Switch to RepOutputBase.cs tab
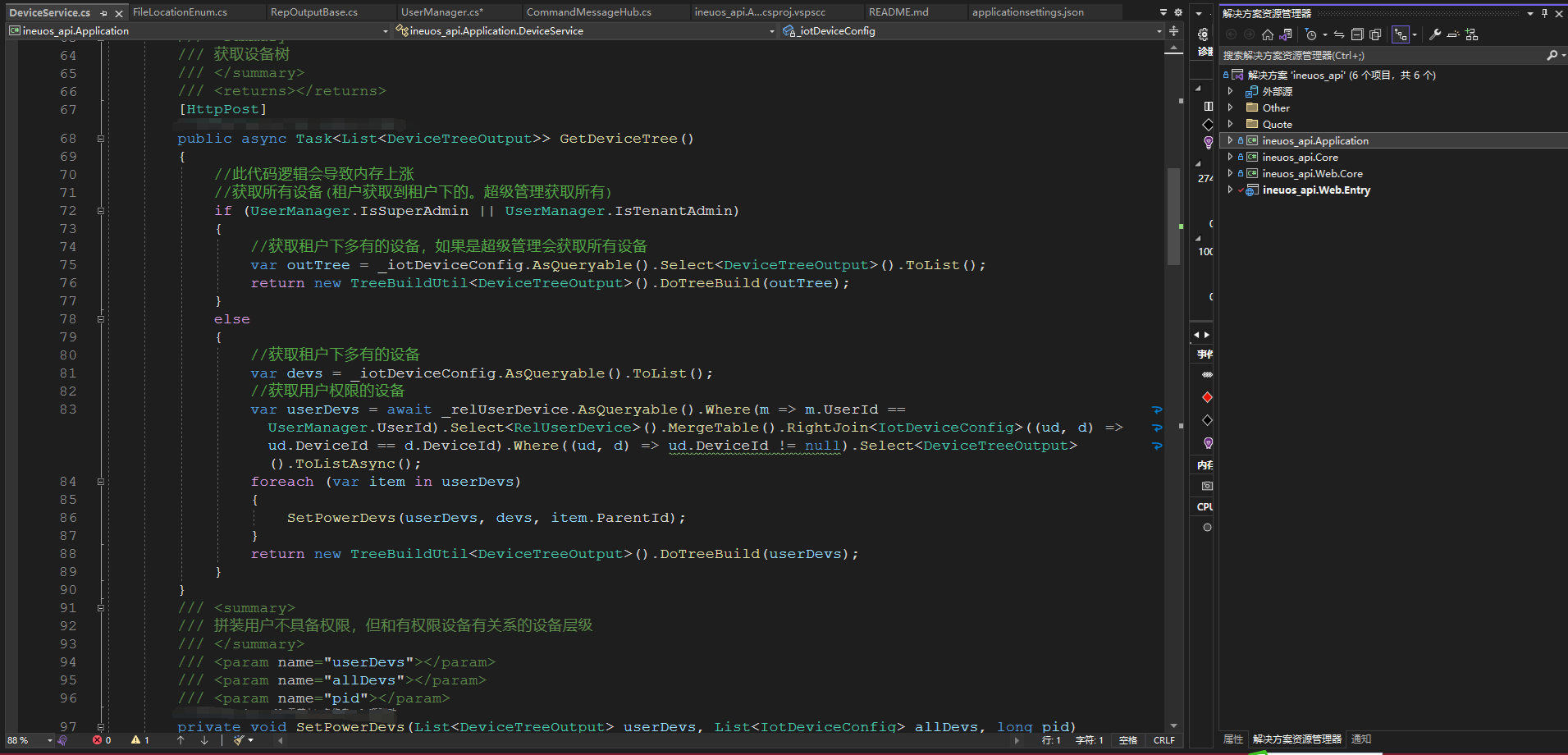Viewport: 1568px width, 755px height. tap(314, 12)
